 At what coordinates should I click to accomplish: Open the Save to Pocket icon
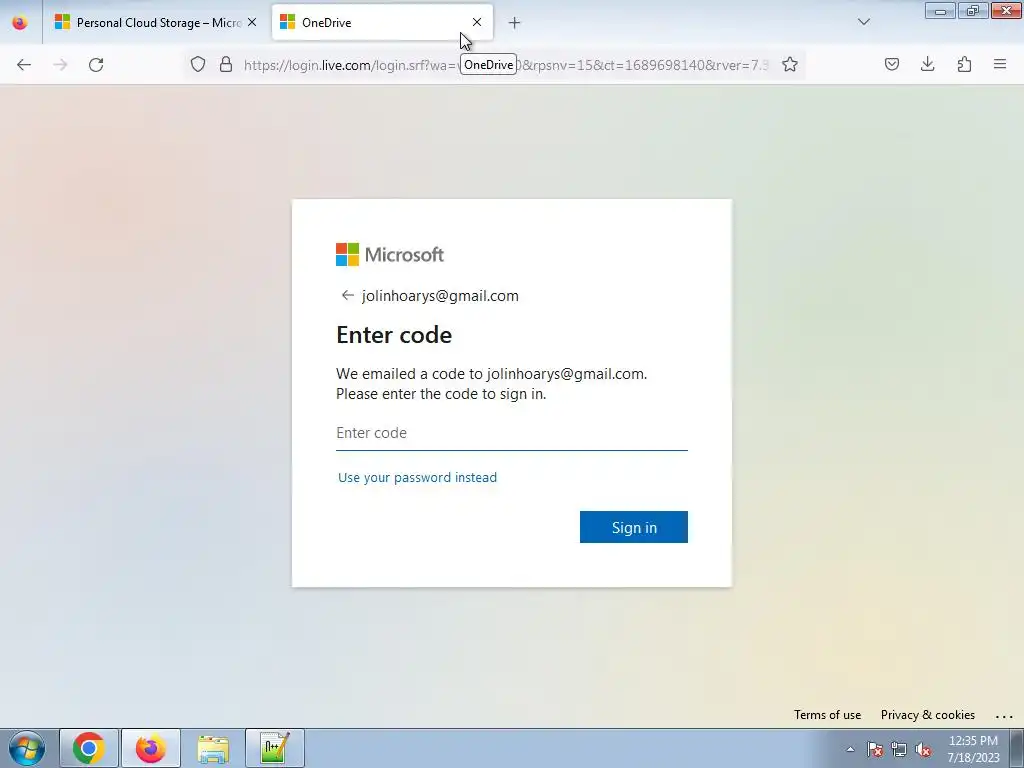point(891,65)
